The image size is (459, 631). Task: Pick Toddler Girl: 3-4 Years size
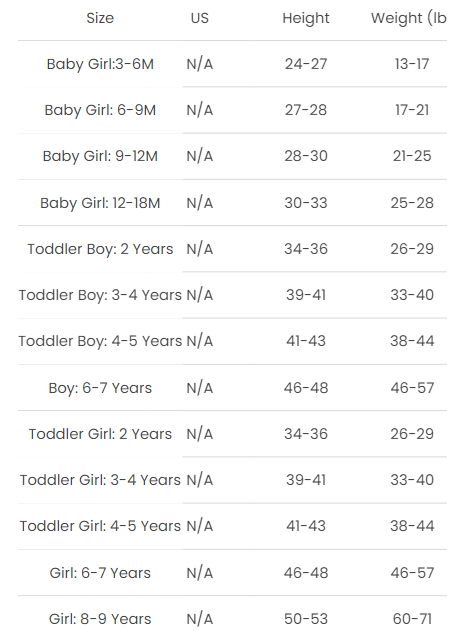click(x=100, y=480)
